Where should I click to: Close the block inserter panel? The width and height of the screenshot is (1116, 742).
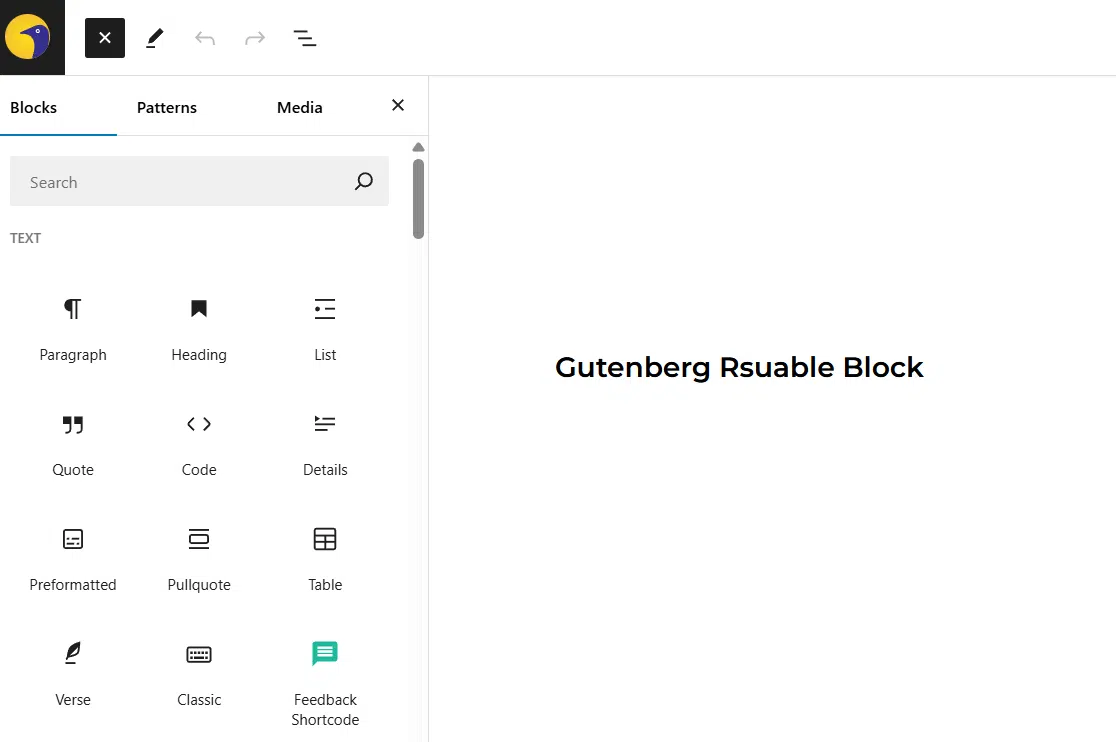pos(397,105)
